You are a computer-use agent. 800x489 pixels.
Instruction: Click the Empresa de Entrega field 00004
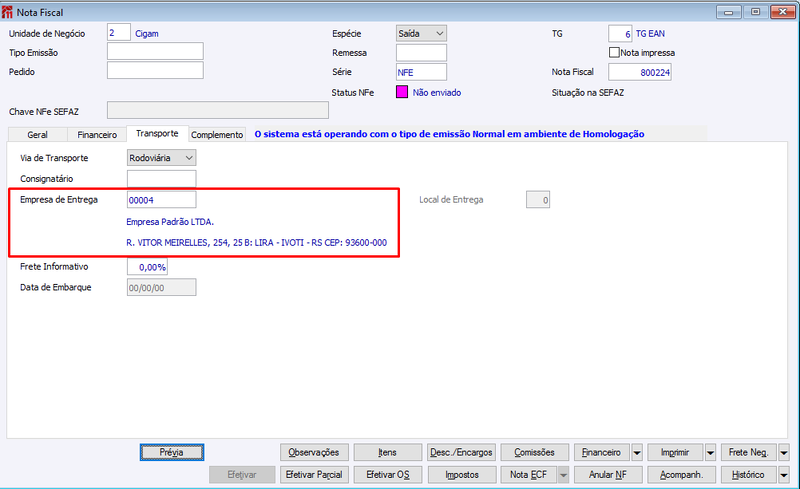pyautogui.click(x=161, y=200)
